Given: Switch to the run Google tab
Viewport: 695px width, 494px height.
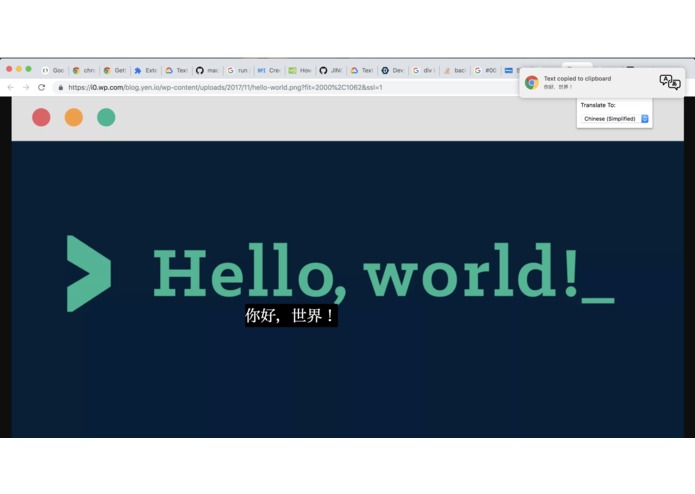Looking at the screenshot, I should point(238,70).
